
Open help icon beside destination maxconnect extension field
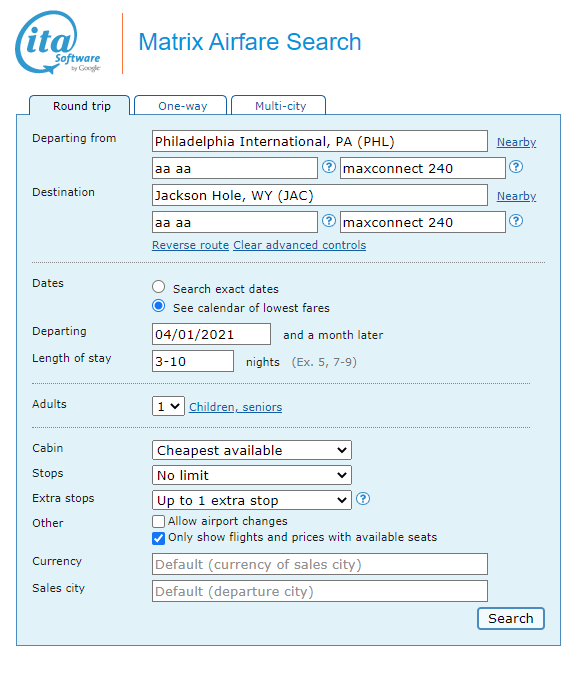tap(516, 221)
